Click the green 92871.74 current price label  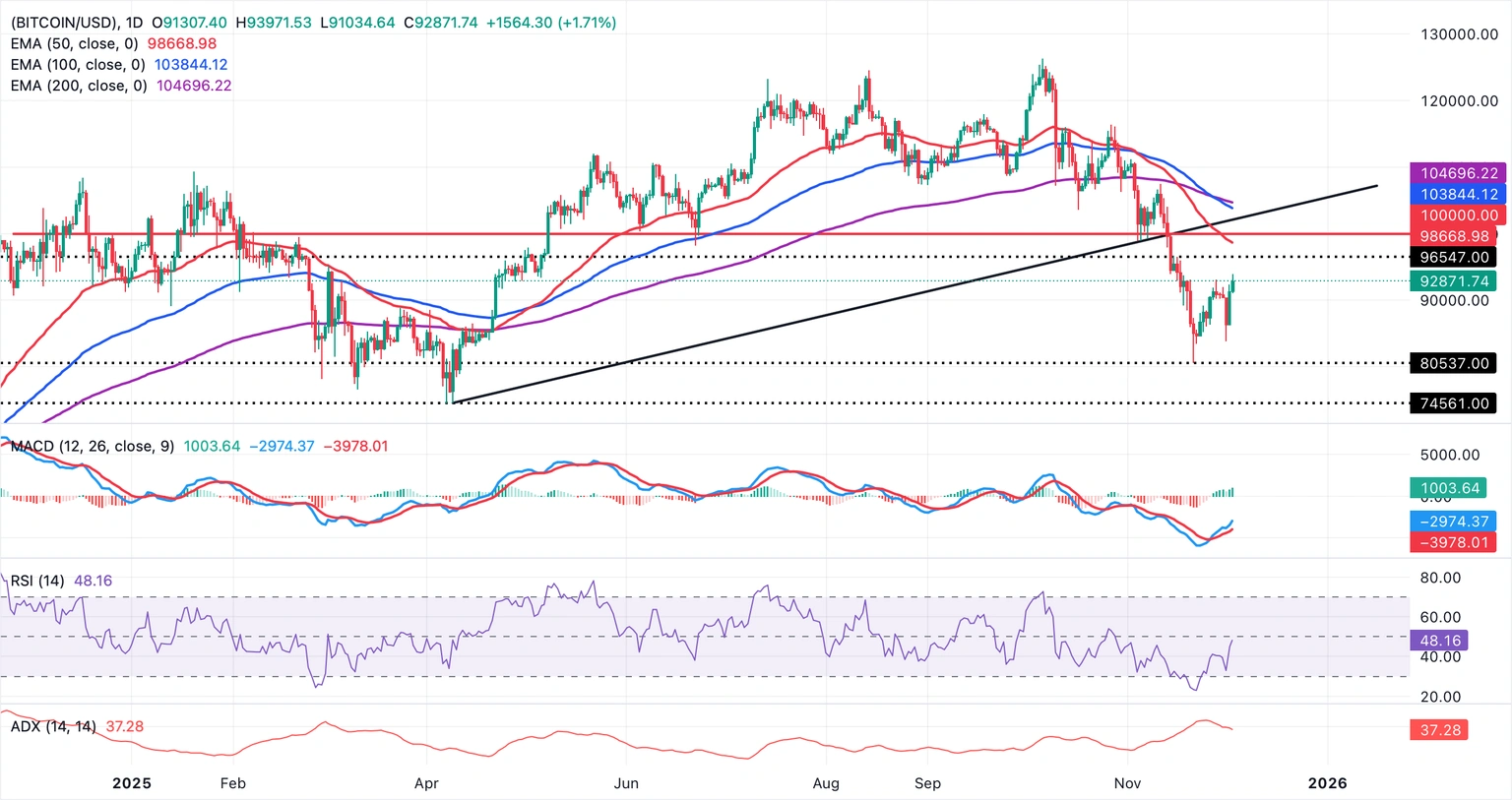(1455, 280)
